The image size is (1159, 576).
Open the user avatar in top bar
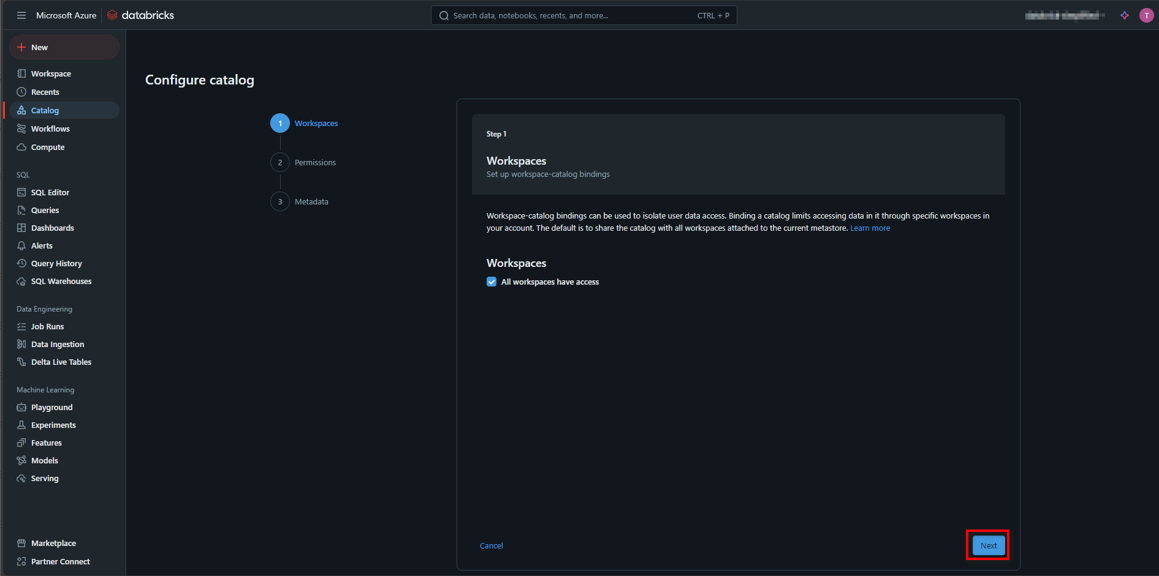1146,16
